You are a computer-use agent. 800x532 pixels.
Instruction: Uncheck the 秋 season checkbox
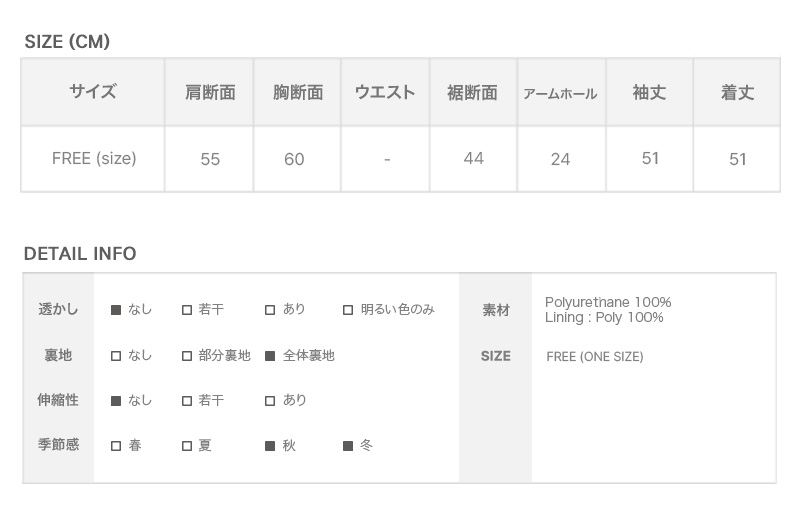pos(270,446)
